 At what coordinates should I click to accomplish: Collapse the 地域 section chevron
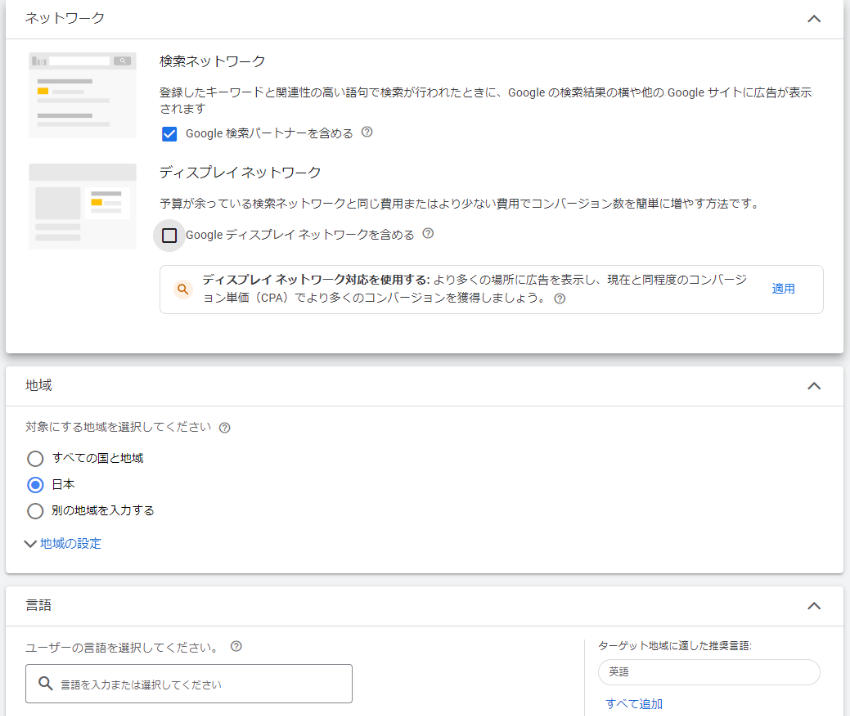coord(814,386)
